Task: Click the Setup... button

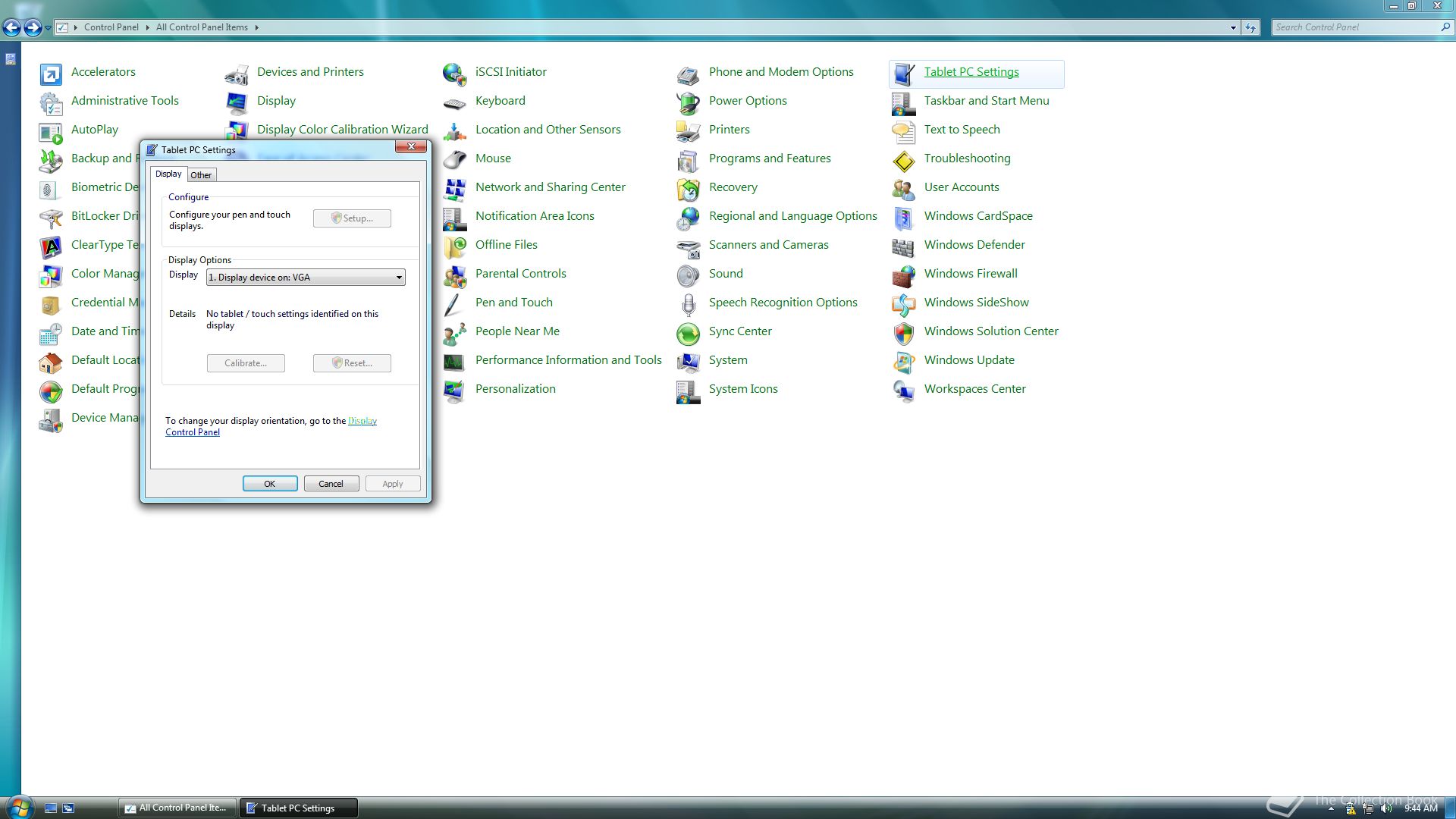Action: [352, 218]
